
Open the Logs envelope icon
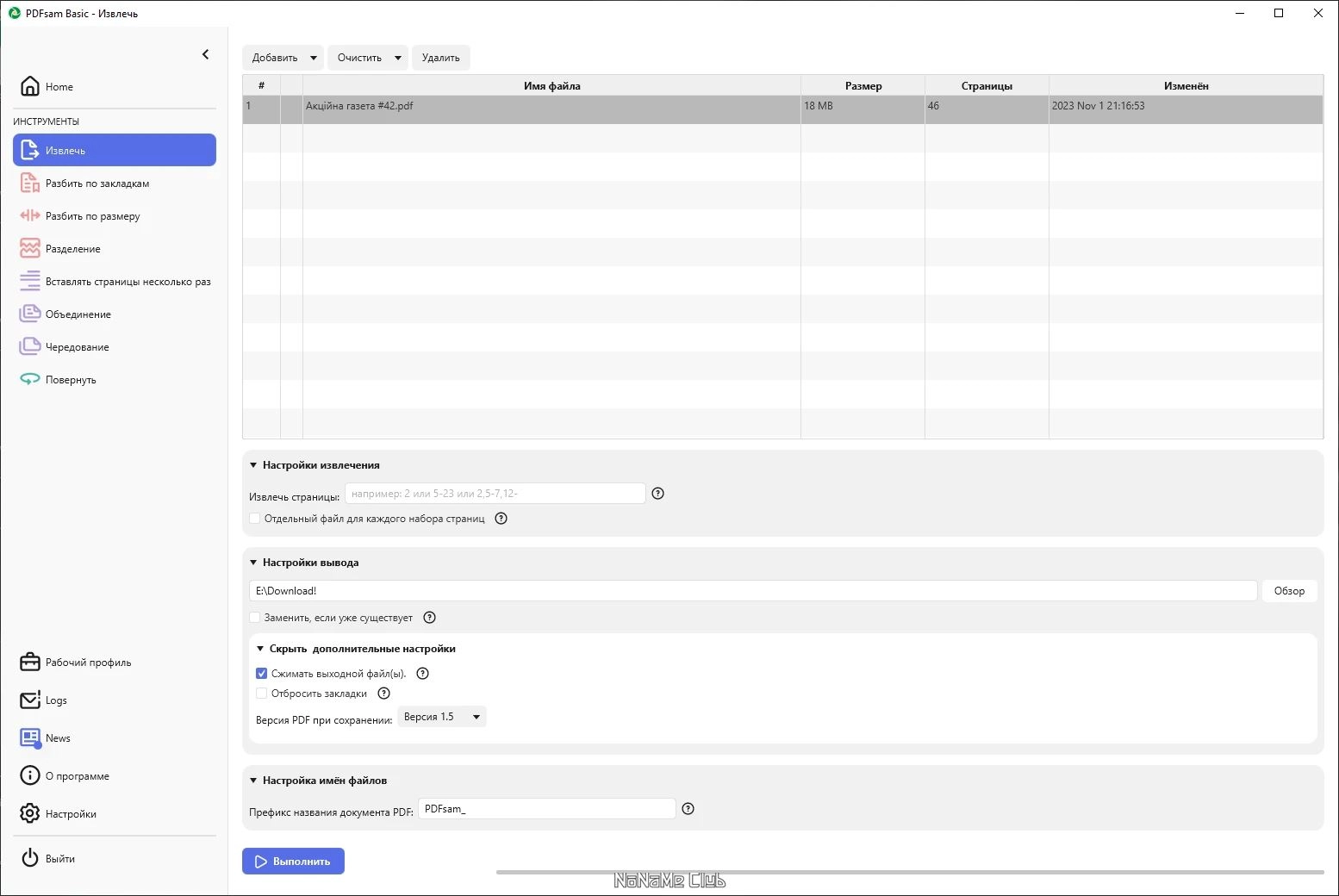30,700
